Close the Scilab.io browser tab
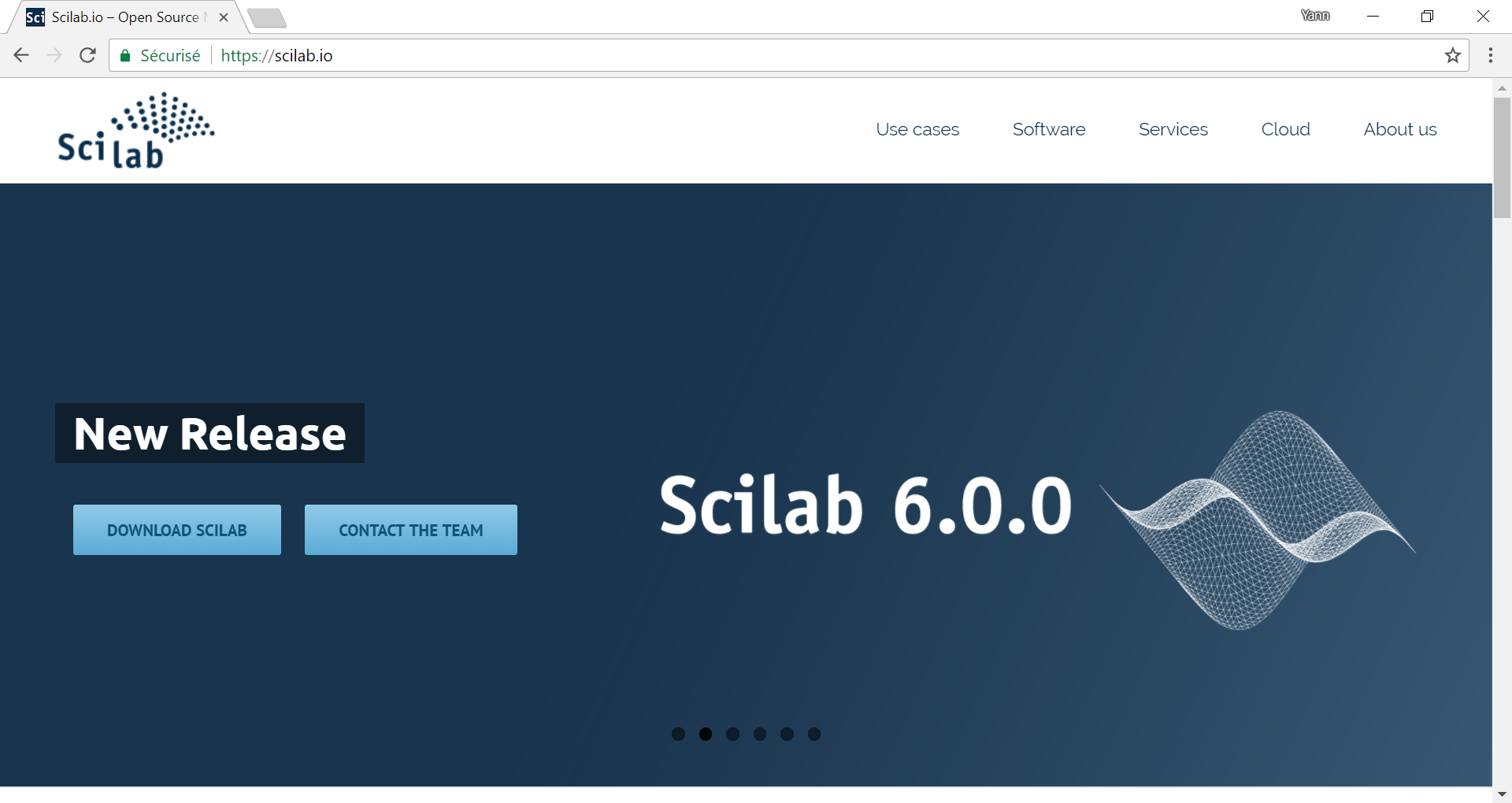Viewport: 1512px width, 803px height. click(x=224, y=17)
